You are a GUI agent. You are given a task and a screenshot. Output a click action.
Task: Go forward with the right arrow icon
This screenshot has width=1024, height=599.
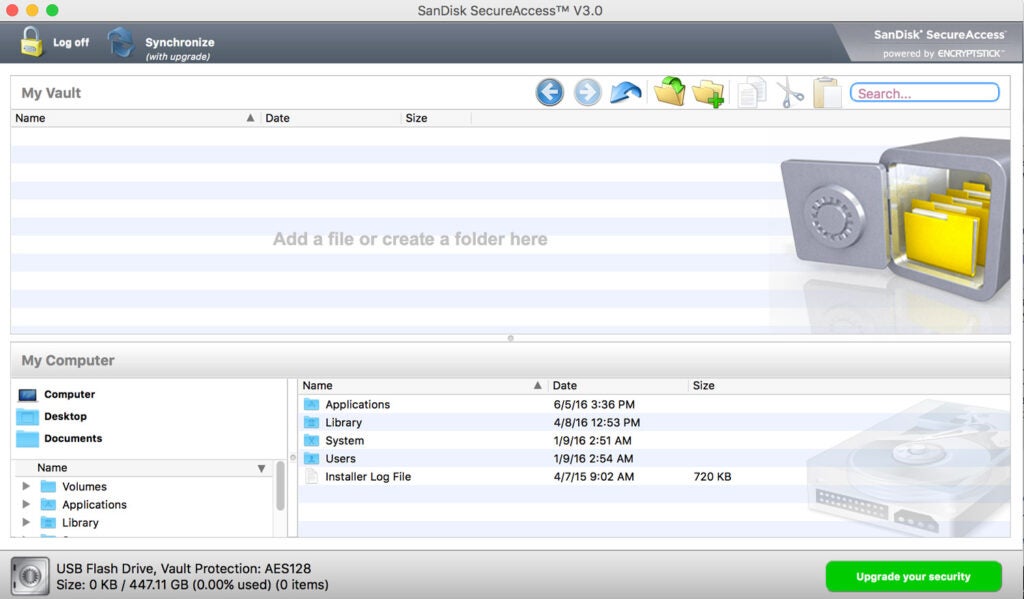588,93
